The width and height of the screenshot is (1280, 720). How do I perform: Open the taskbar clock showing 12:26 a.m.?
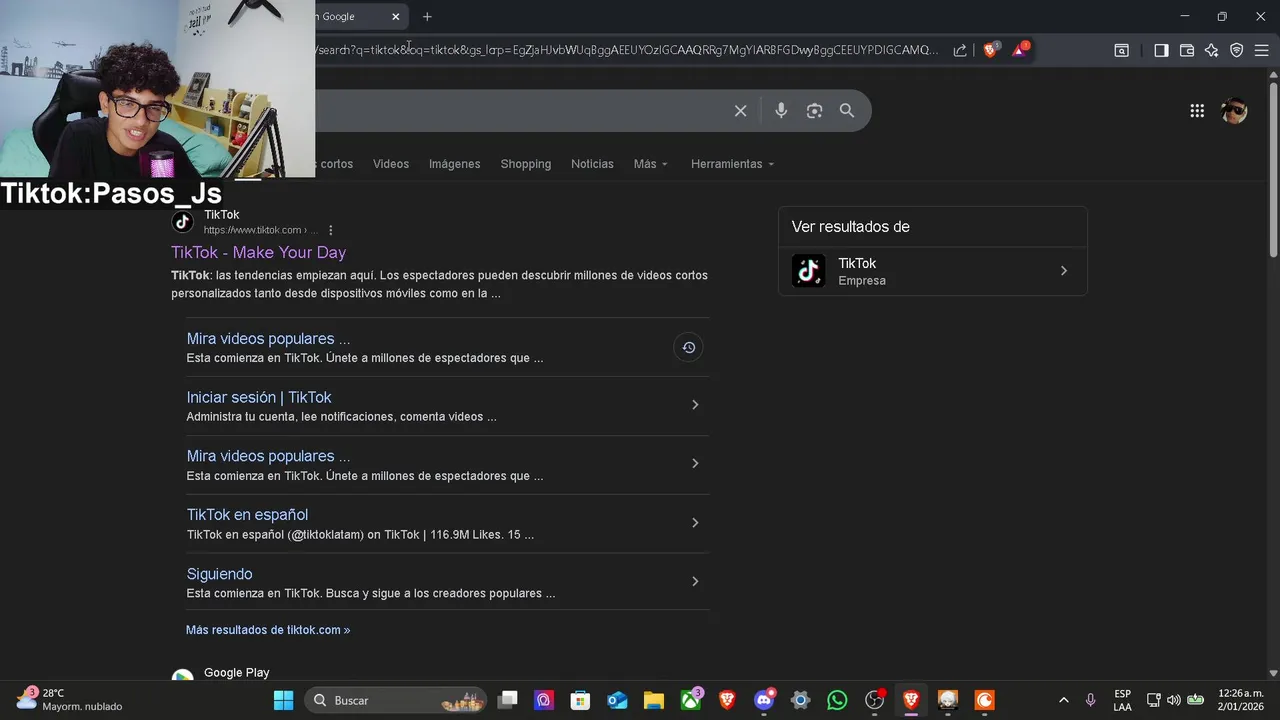tap(1240, 700)
